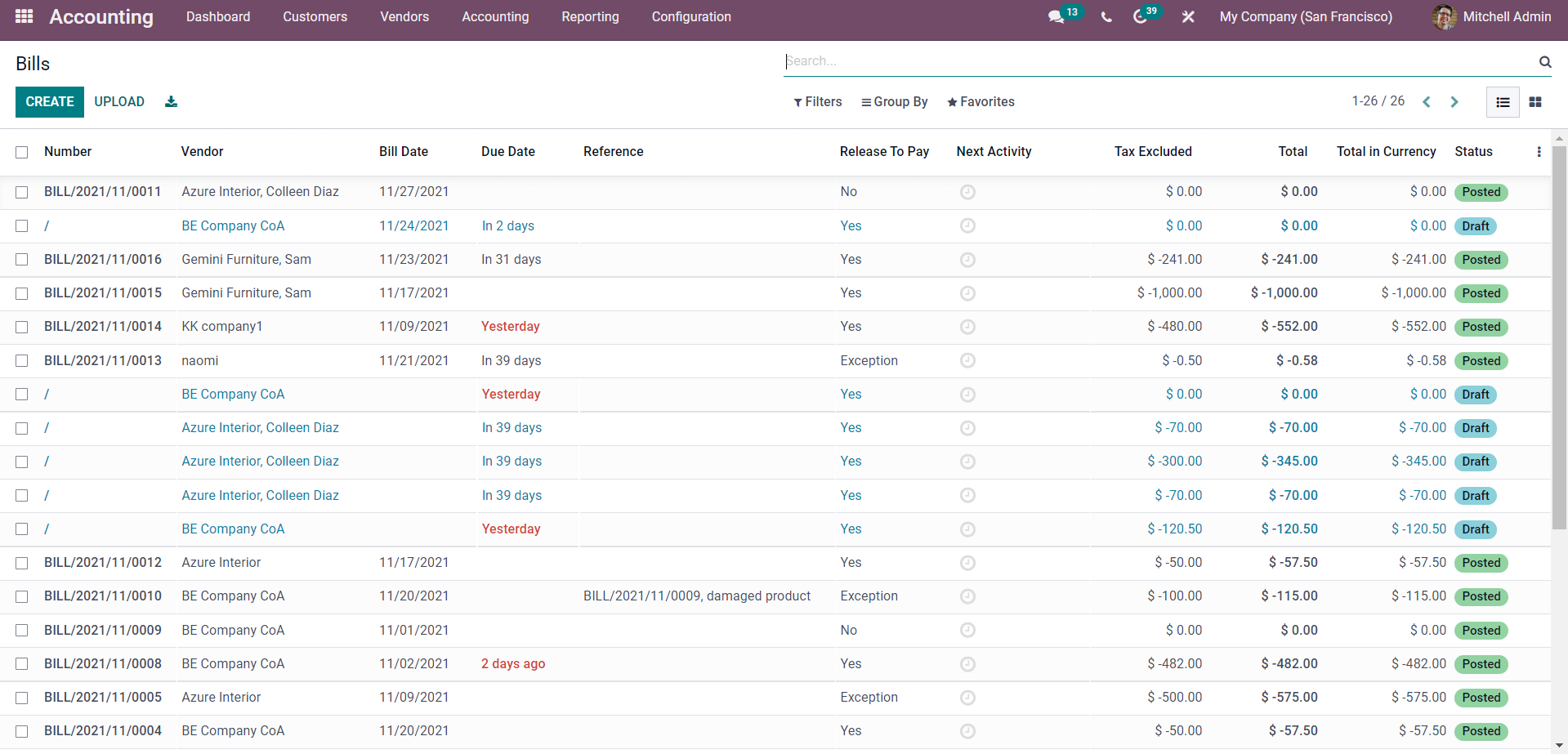The image size is (1568, 754).
Task: Click the scrollbar down arrow
Action: point(1559,747)
